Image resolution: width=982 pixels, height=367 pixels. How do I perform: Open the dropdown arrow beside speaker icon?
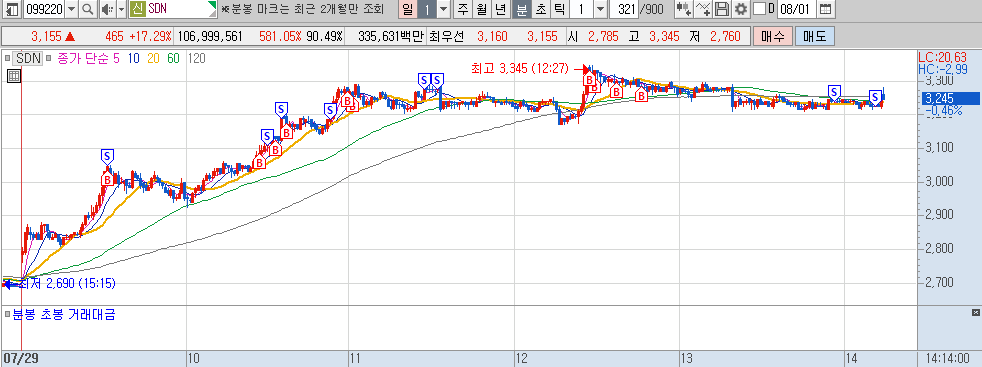point(120,9)
